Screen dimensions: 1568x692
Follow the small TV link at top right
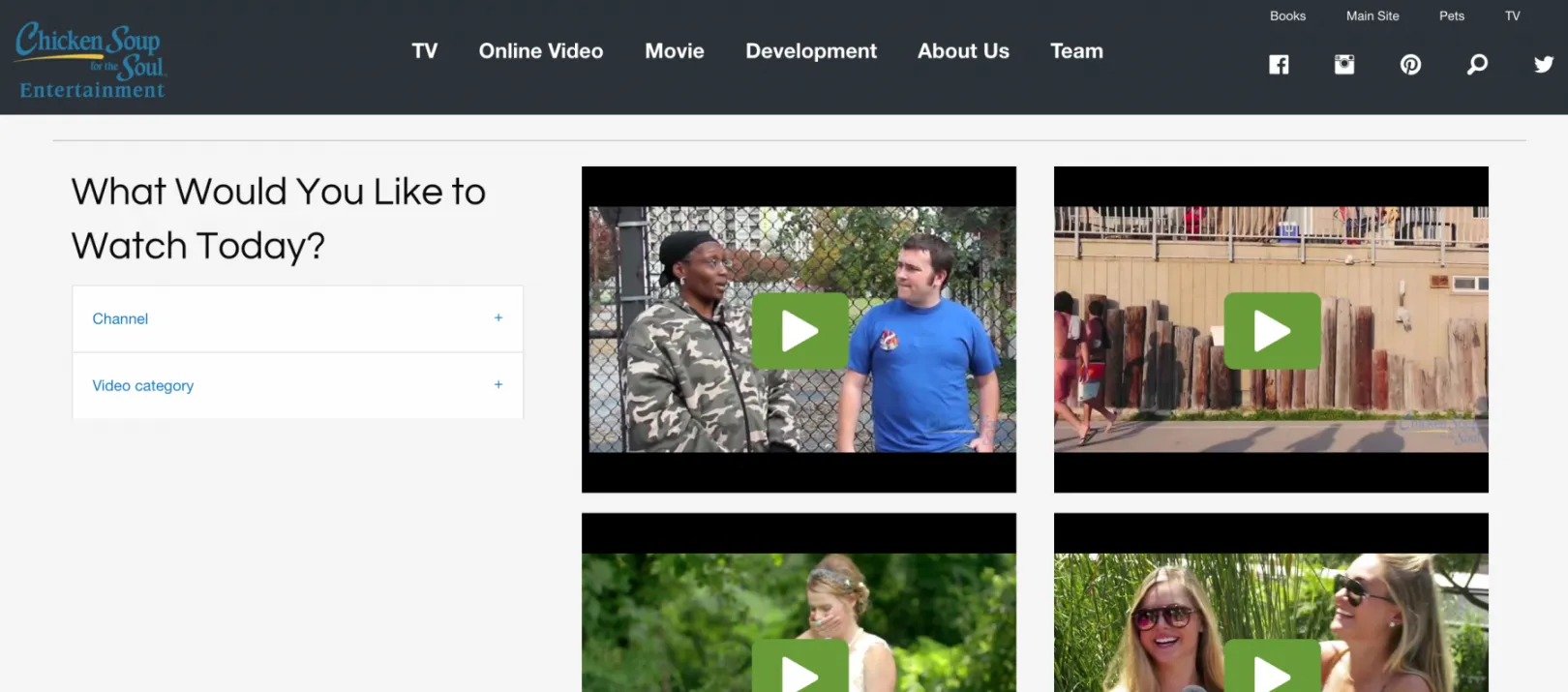pyautogui.click(x=1512, y=15)
